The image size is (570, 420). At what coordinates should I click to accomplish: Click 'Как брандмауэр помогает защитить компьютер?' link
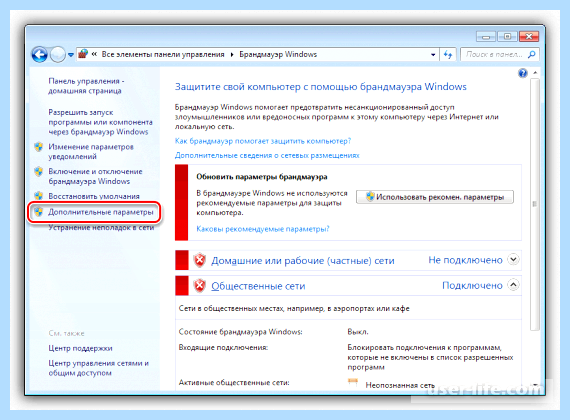pyautogui.click(x=263, y=141)
